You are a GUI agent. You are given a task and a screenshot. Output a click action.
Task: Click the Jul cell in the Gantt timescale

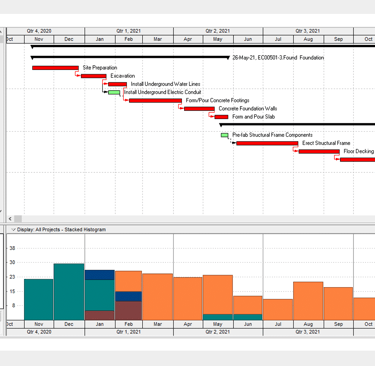(x=278, y=39)
